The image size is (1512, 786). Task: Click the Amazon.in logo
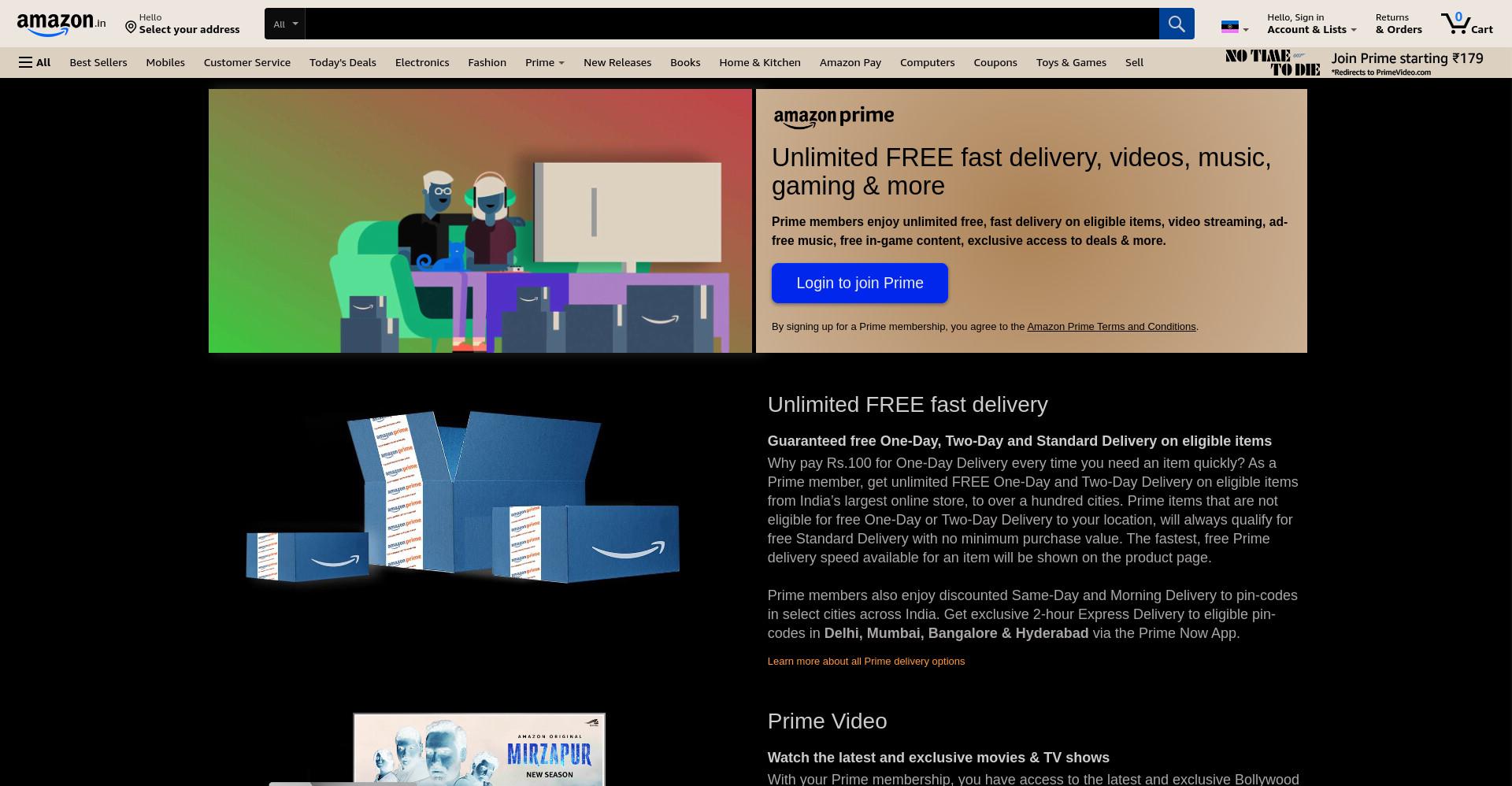(61, 24)
